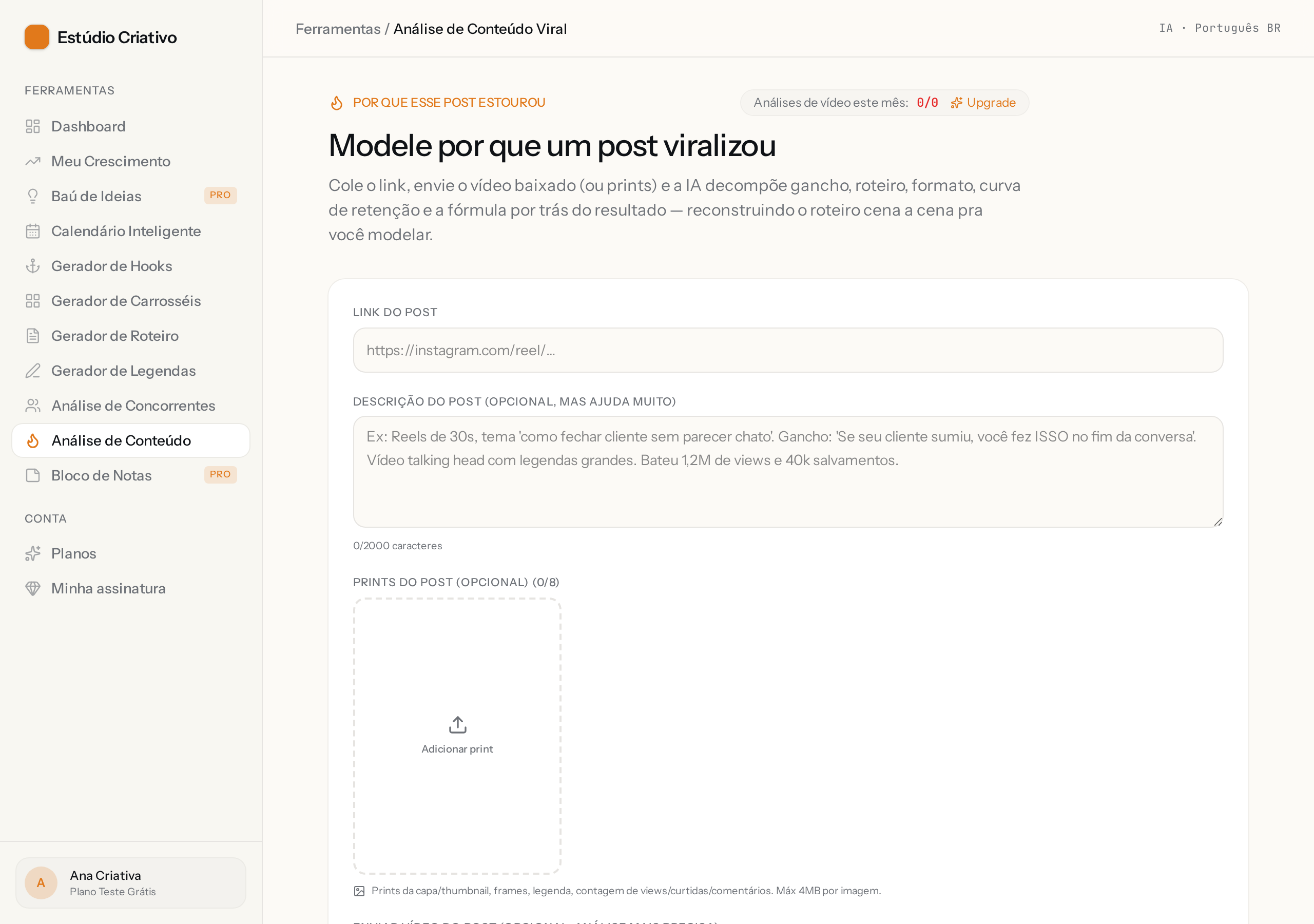Viewport: 1314px width, 924px height.
Task: Click 'Análise de Conteúdo Viral' breadcrumb text
Action: coord(480,29)
